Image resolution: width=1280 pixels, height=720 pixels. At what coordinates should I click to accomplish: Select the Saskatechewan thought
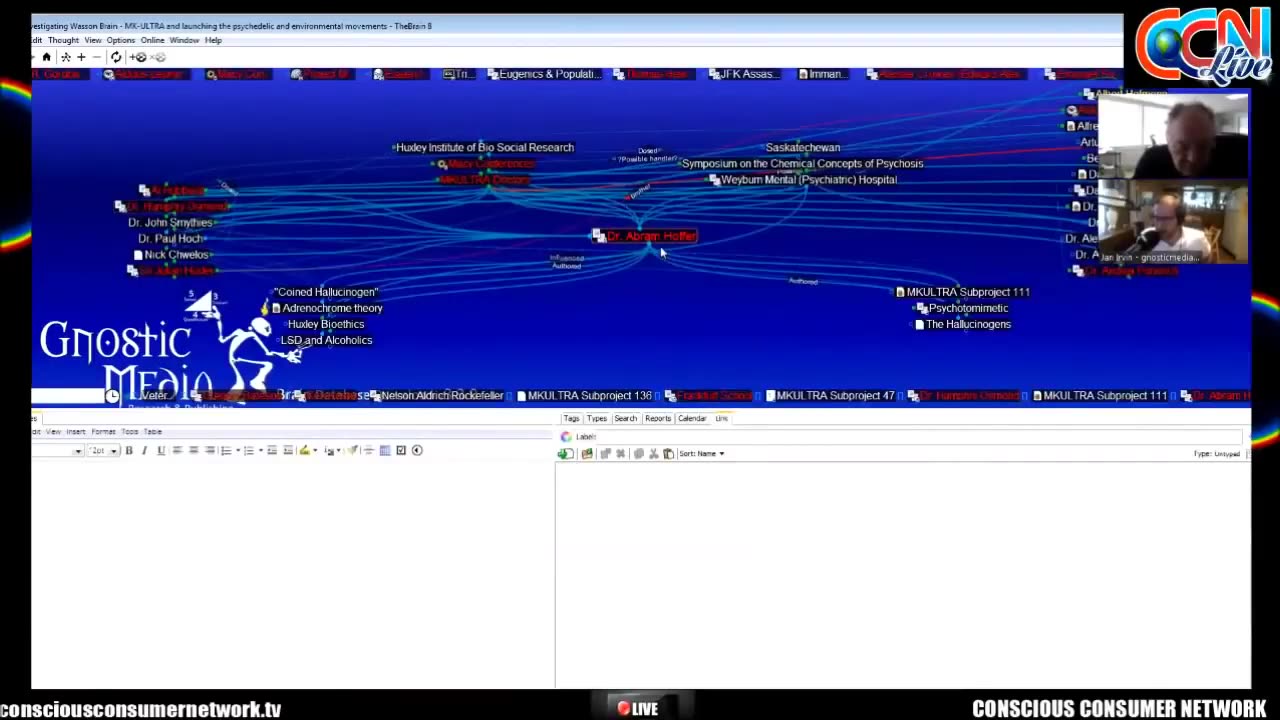[803, 147]
